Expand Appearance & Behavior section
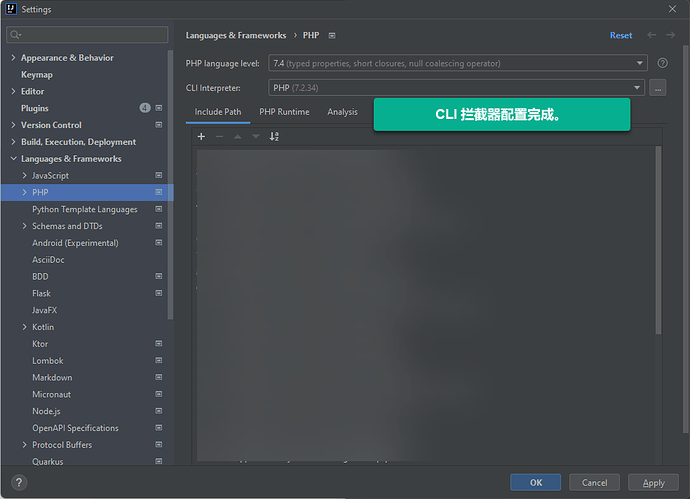The height and width of the screenshot is (499, 690). click(x=13, y=58)
